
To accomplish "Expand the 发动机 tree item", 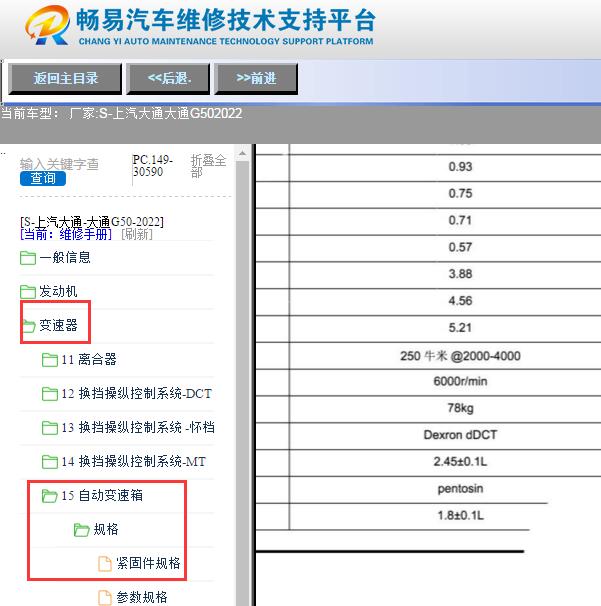I will click(58, 291).
